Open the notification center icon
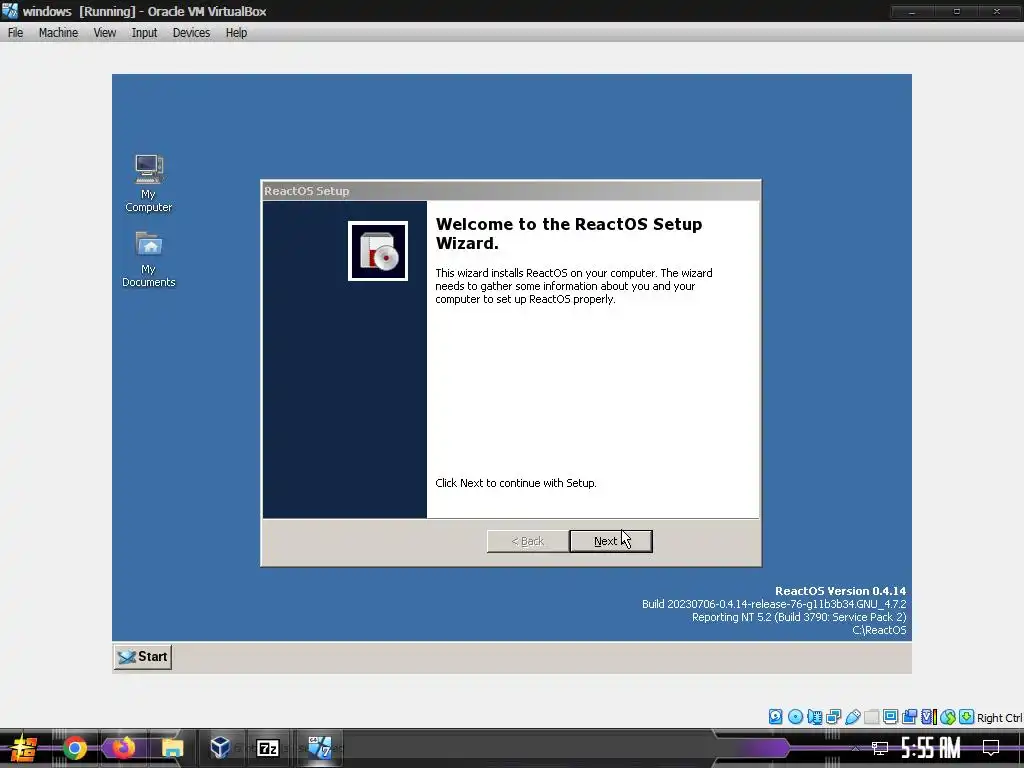Viewport: 1024px width, 768px height. point(991,748)
